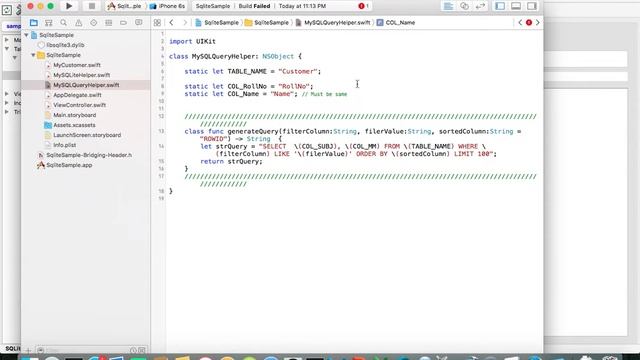Click line number 14 in gutter
The width and height of the screenshot is (640, 360).
[x=162, y=147]
